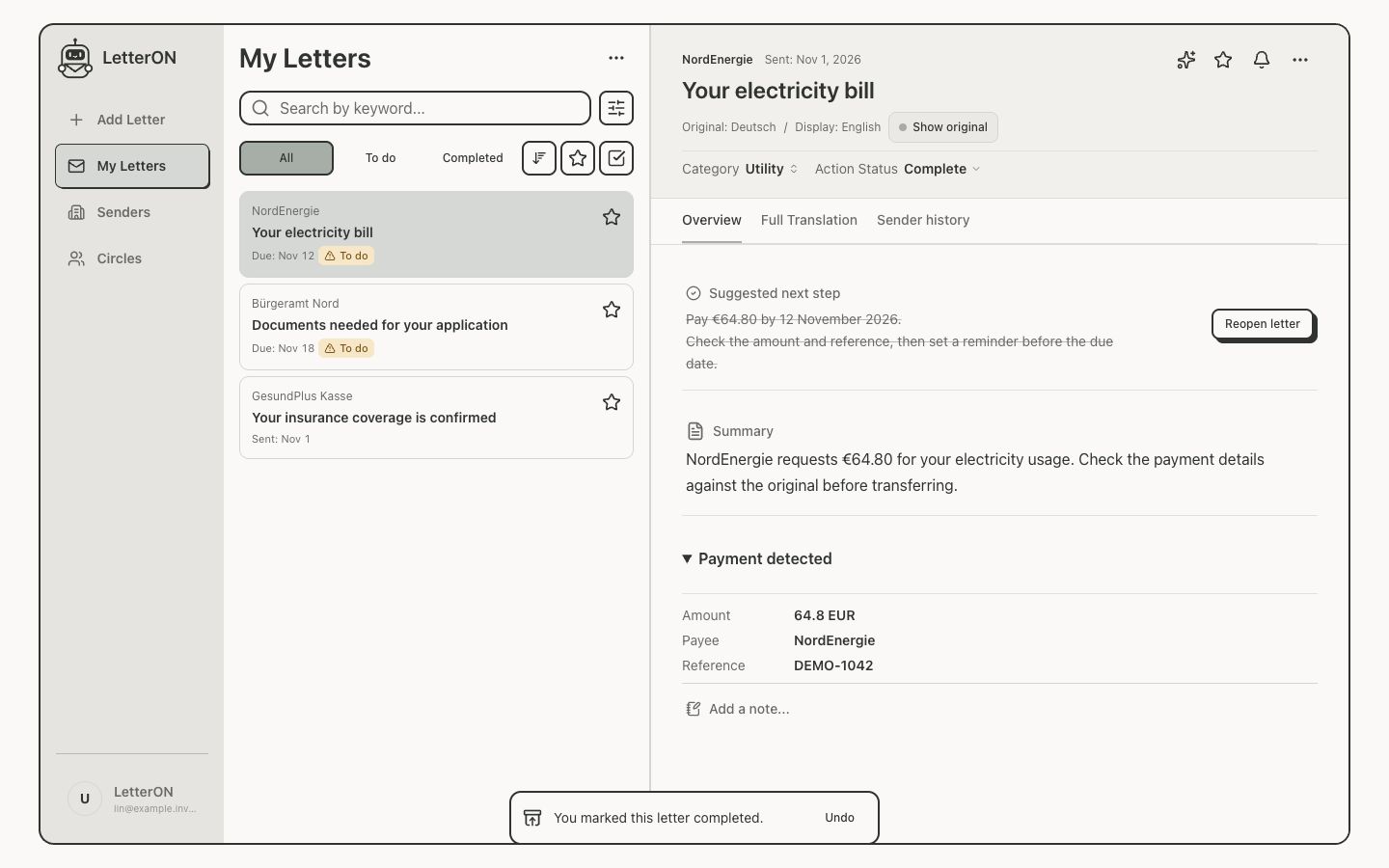This screenshot has height=868, width=1389.
Task: Star the NordEnergie electricity bill letter
Action: (612, 217)
